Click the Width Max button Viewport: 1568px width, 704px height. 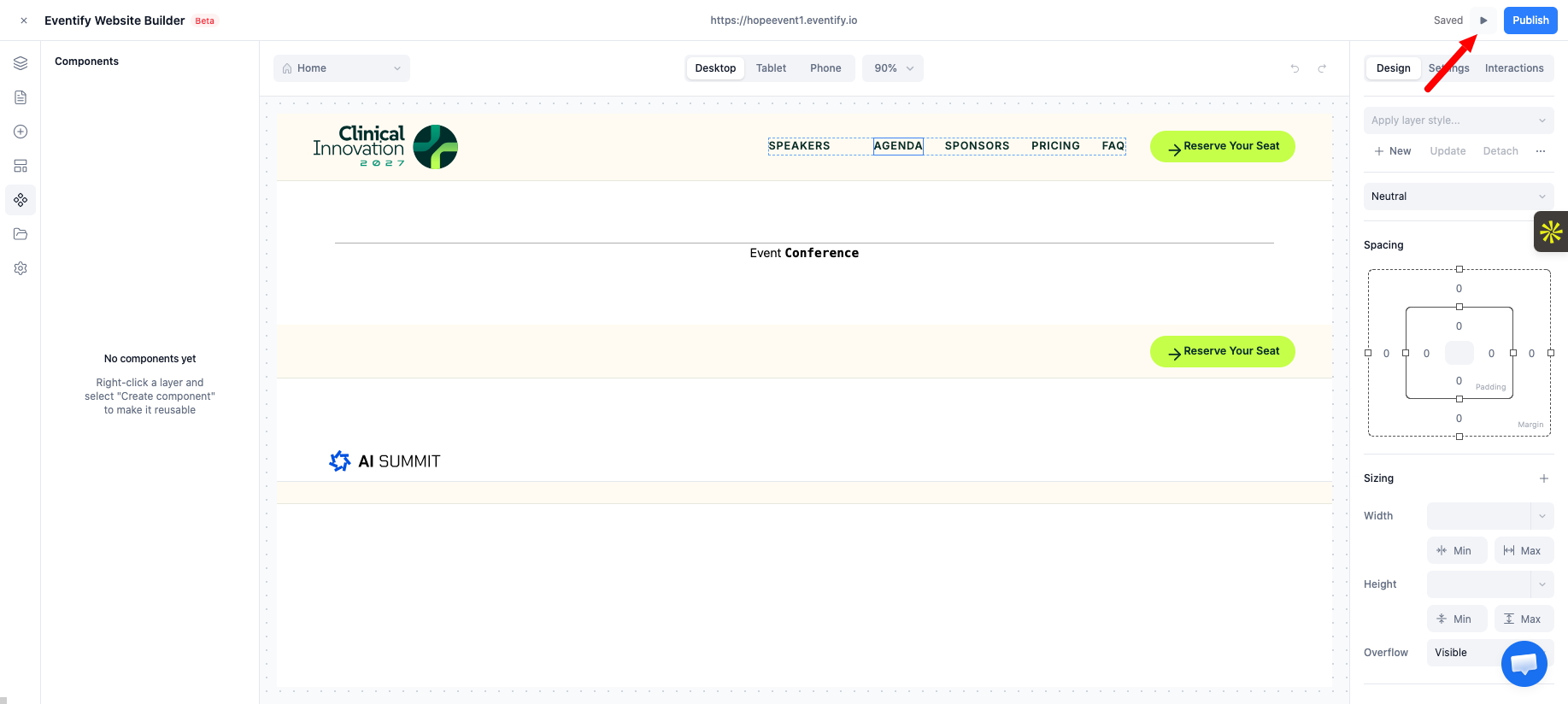point(1524,551)
